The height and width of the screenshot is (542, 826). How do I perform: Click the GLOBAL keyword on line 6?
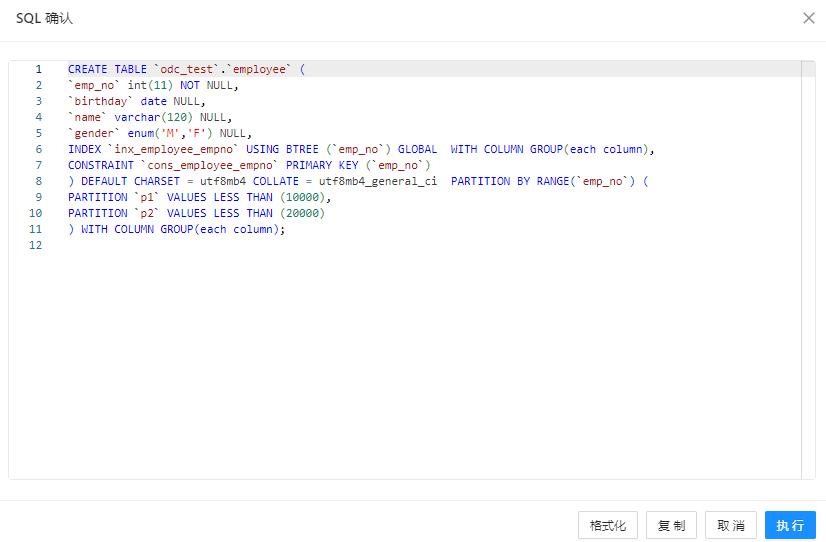tap(417, 150)
